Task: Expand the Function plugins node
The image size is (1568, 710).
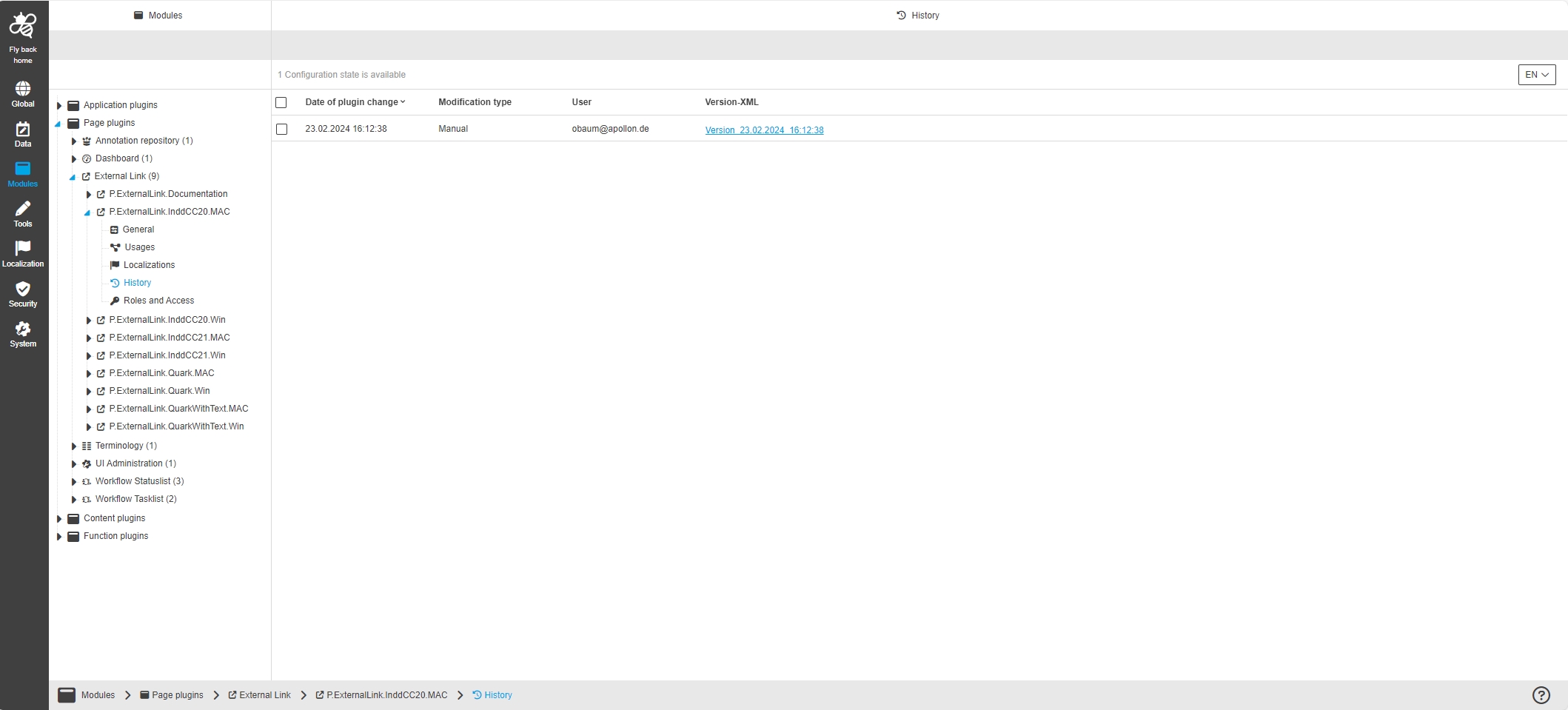Action: [59, 536]
